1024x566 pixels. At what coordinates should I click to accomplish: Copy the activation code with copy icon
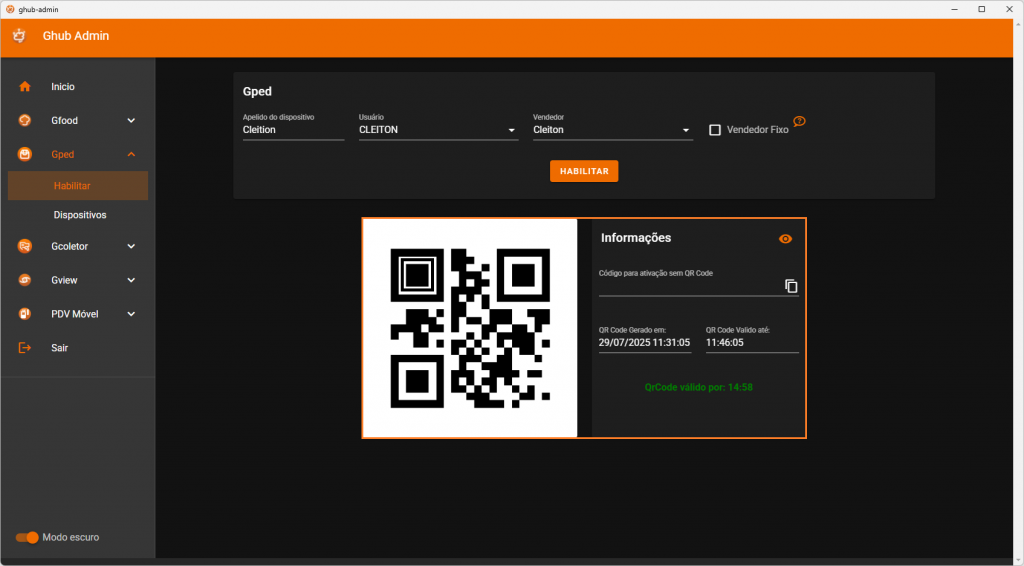click(791, 286)
